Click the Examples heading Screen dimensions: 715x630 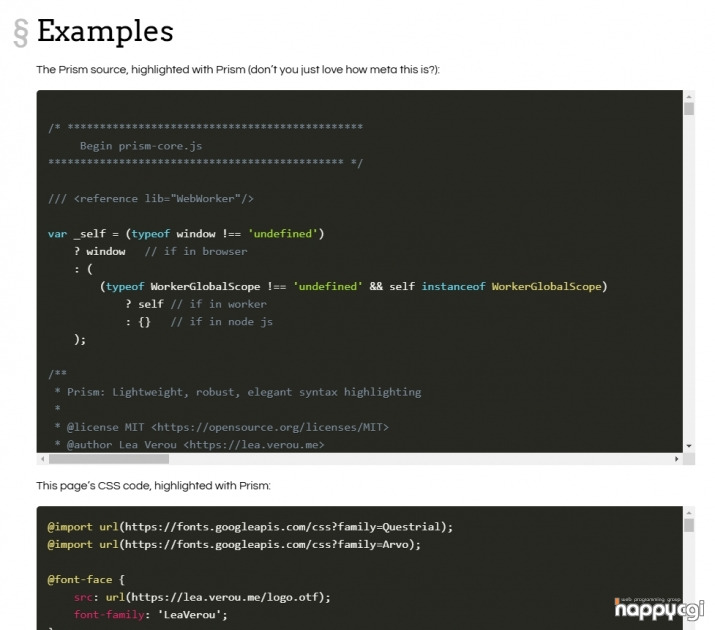105,31
